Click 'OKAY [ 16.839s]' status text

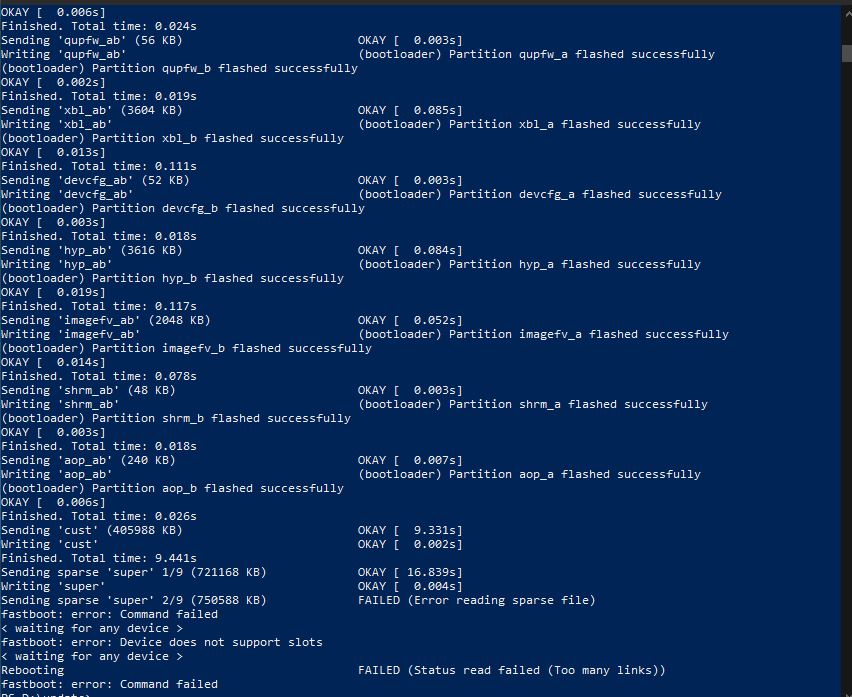coord(410,573)
